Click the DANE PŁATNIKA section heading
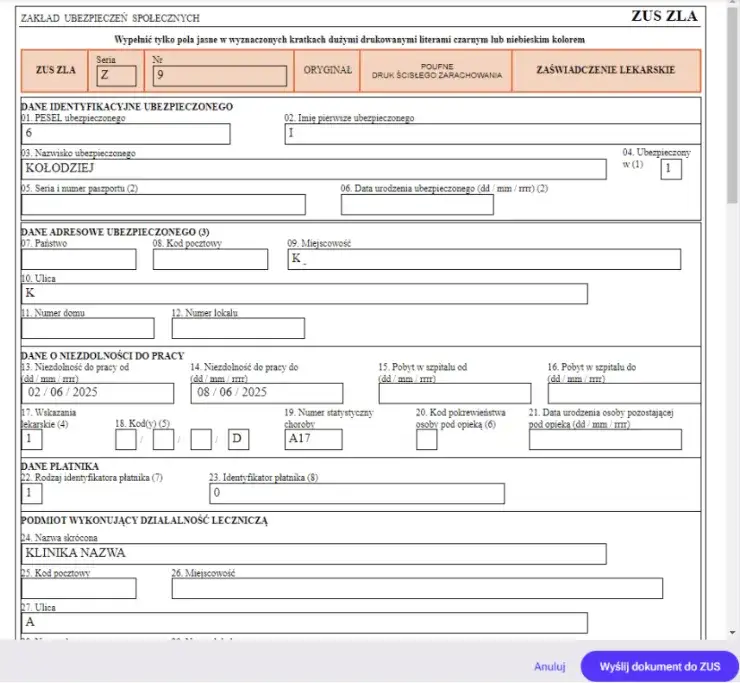 (x=60, y=466)
